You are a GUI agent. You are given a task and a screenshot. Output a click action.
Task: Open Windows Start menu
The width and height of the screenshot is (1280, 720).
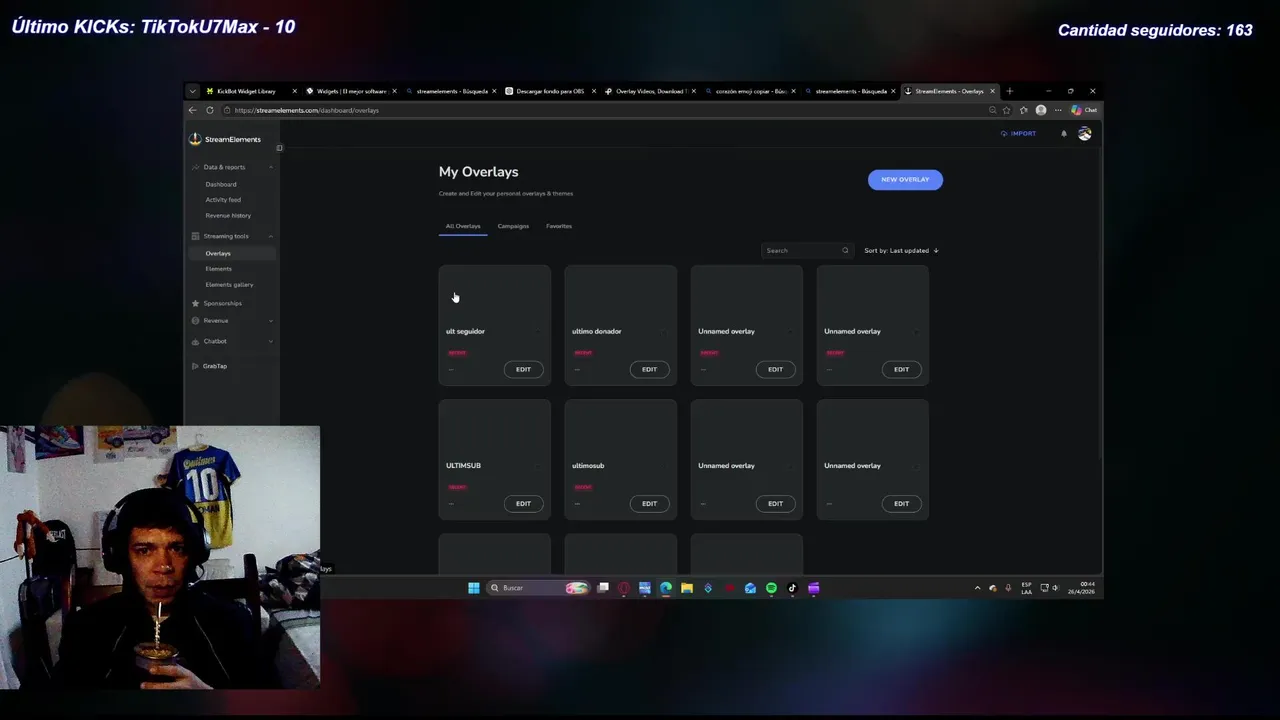(x=474, y=588)
